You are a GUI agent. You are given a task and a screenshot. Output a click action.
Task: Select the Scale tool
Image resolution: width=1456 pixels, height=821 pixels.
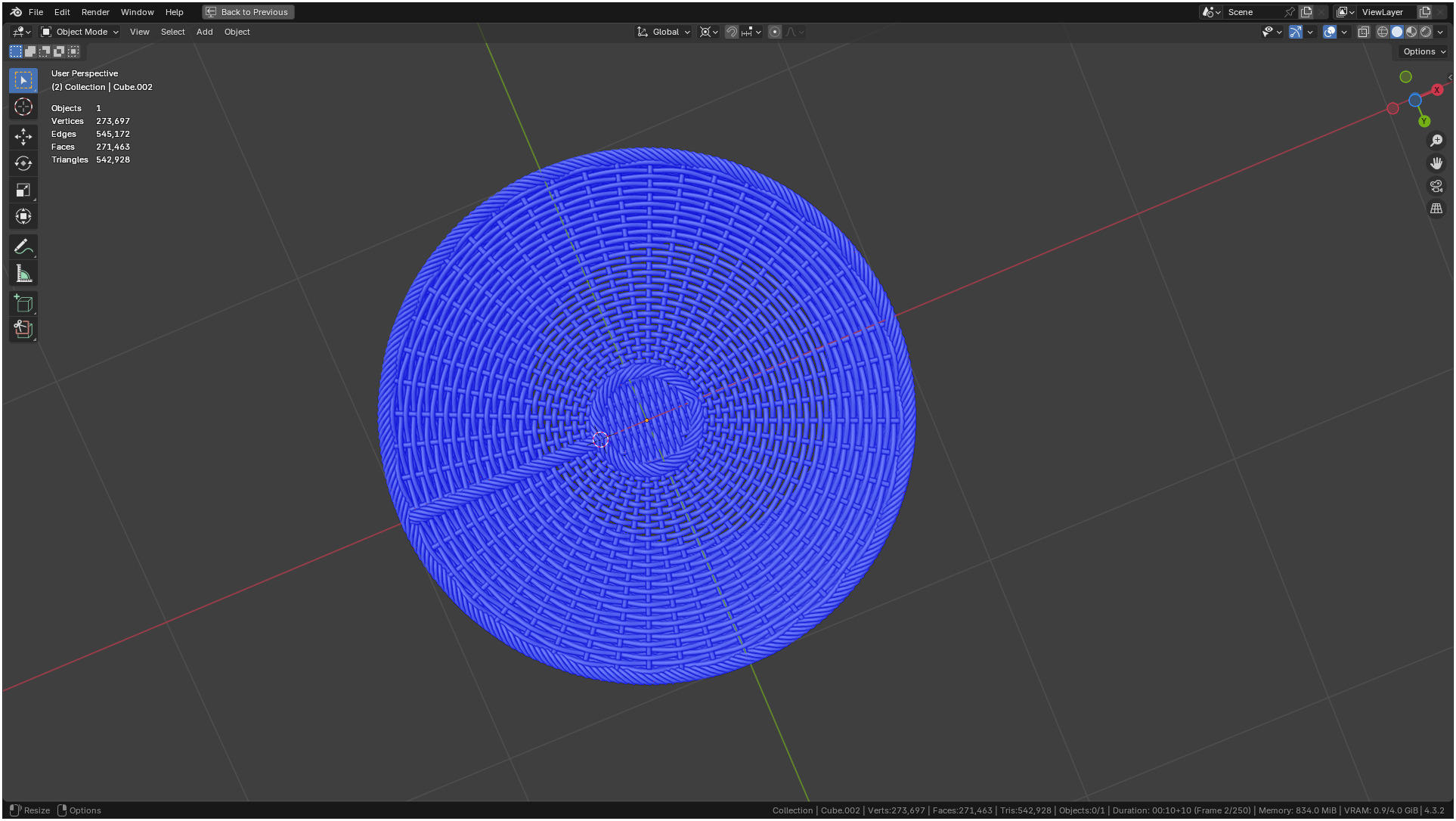click(23, 190)
